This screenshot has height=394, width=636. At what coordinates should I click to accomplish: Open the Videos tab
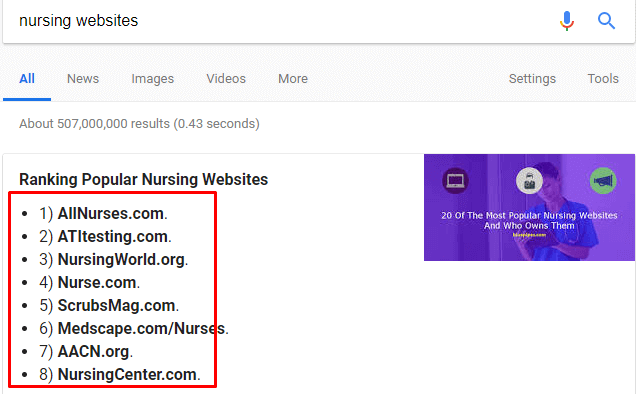click(x=226, y=78)
